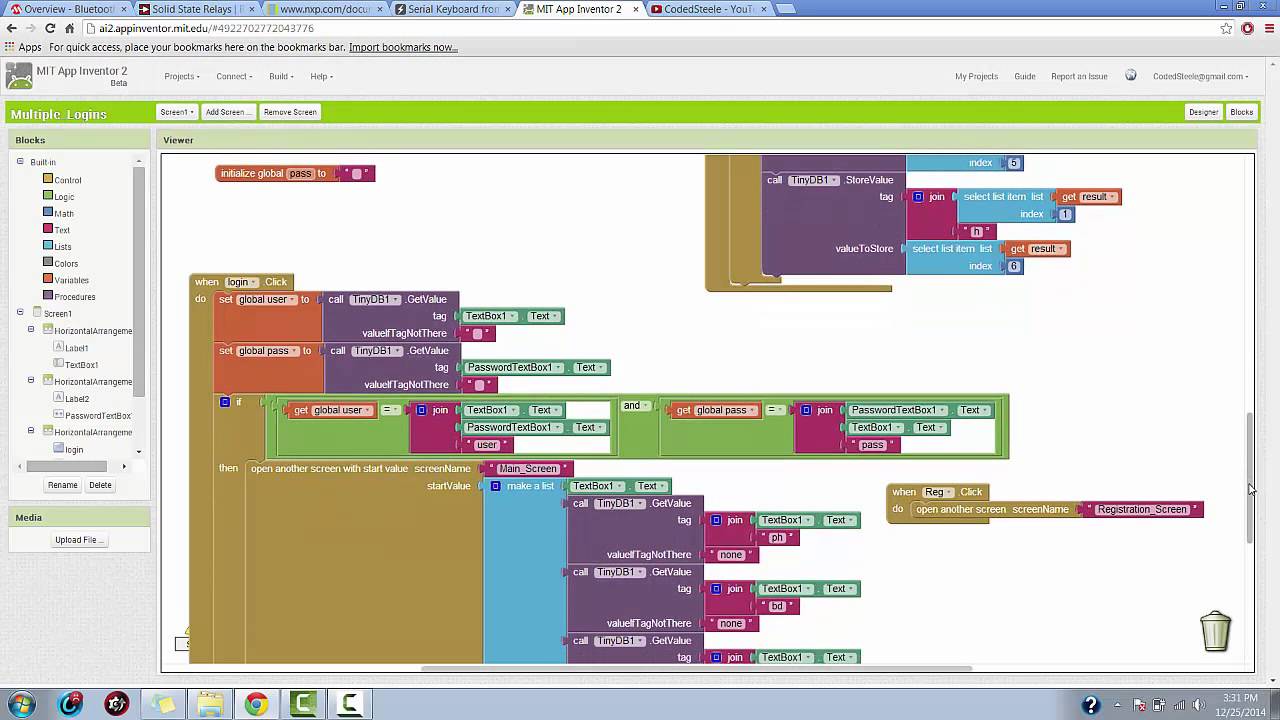The width and height of the screenshot is (1280, 720).
Task: Click the mutator icon on make a list
Action: 495,486
